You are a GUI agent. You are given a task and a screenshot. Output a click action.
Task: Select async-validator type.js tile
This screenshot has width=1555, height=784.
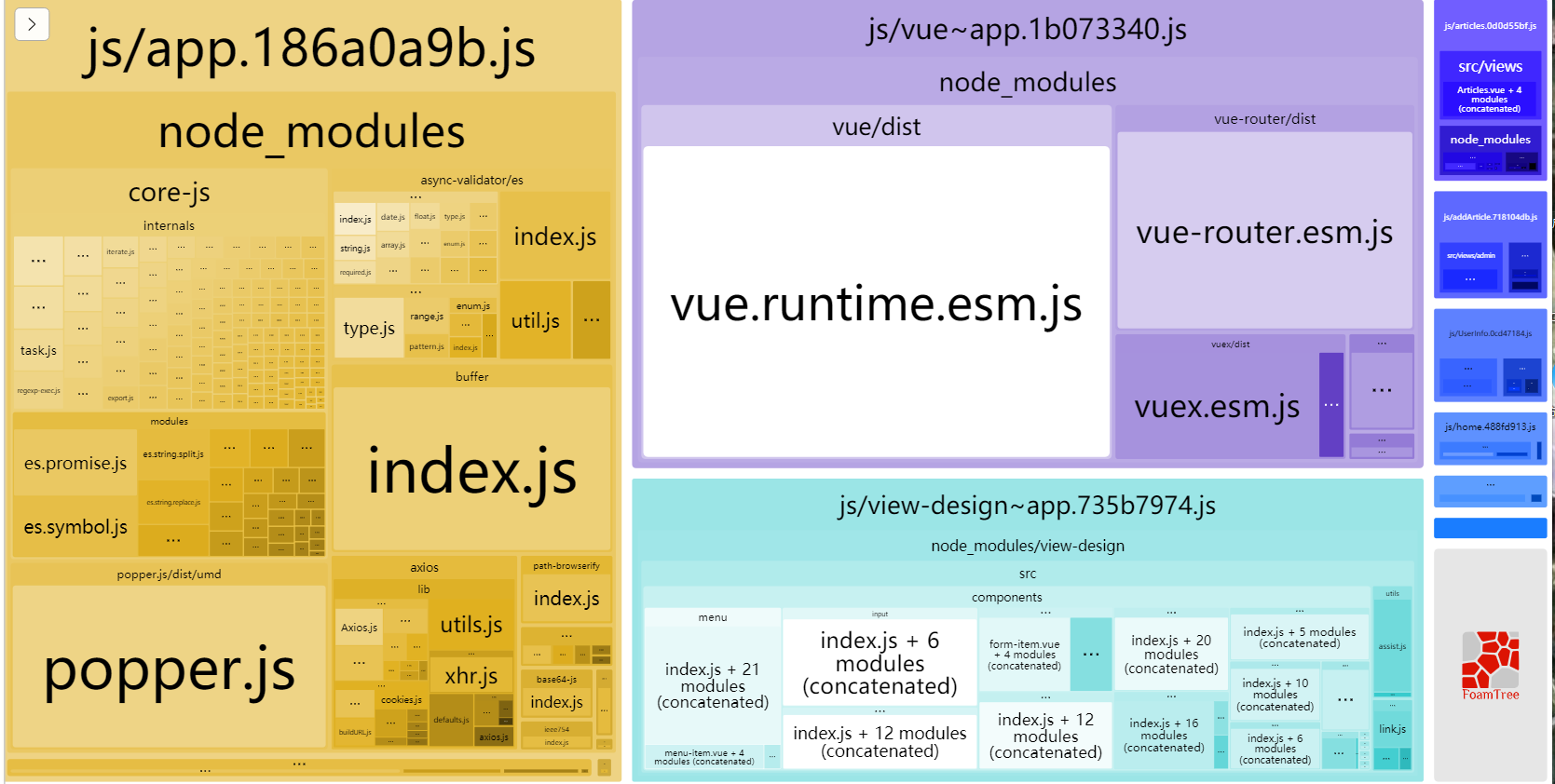369,328
